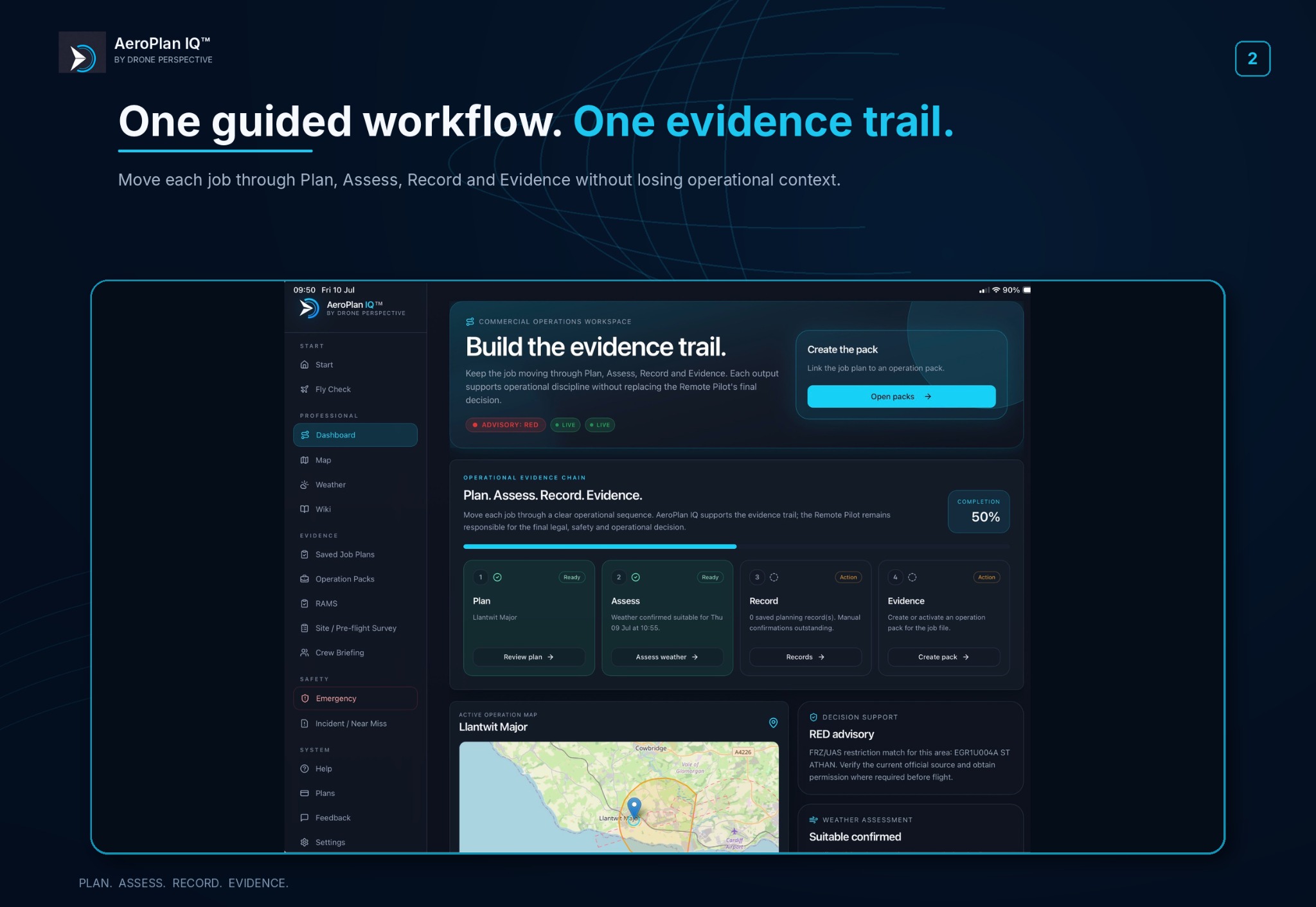
Task: Click the Action badge on Evidence step
Action: click(986, 577)
